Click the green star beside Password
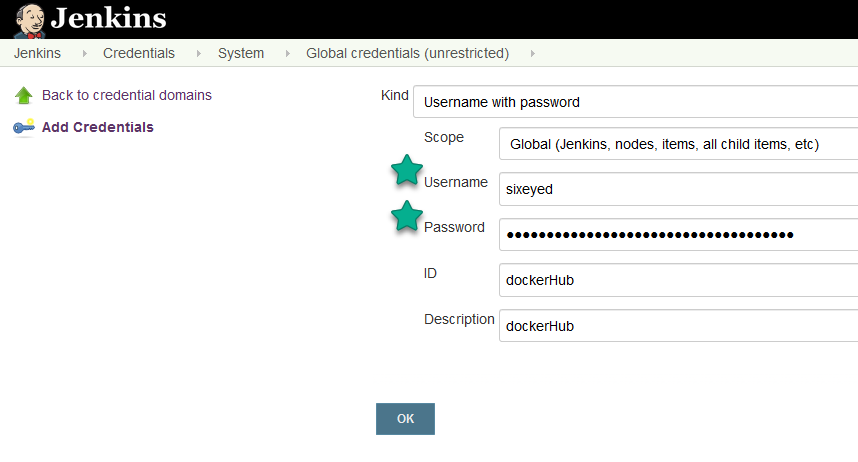This screenshot has width=858, height=462. point(406,215)
